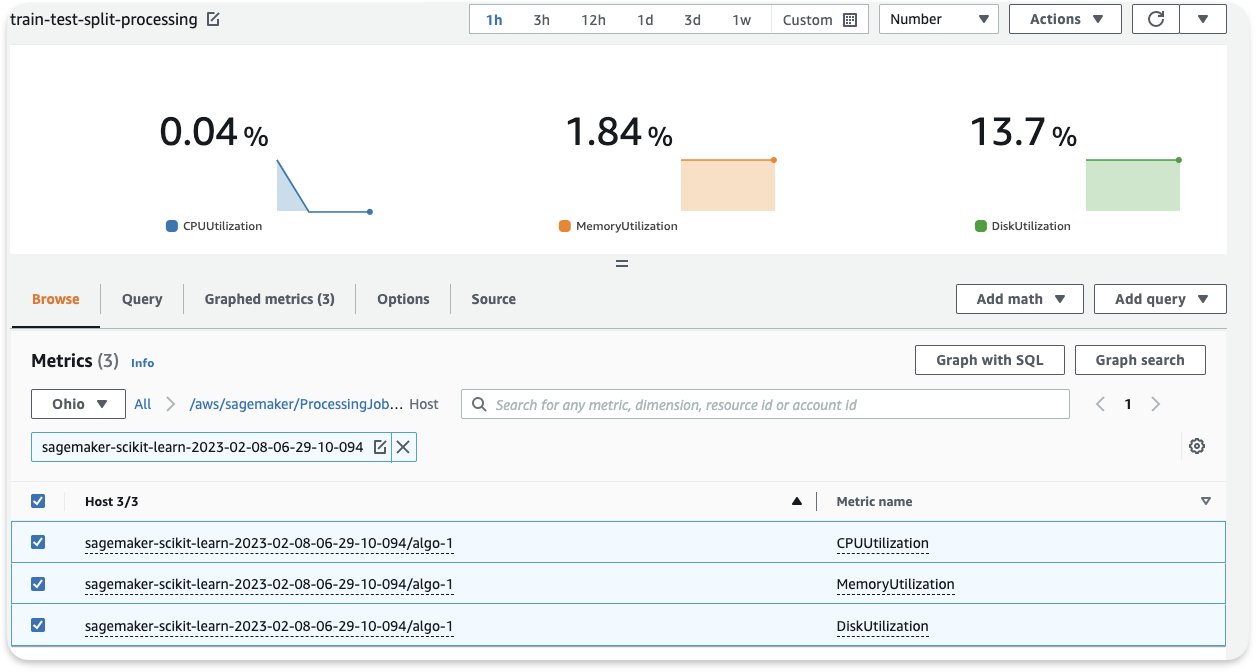Sort ascending by Host column
1256x672 pixels.
[797, 502]
